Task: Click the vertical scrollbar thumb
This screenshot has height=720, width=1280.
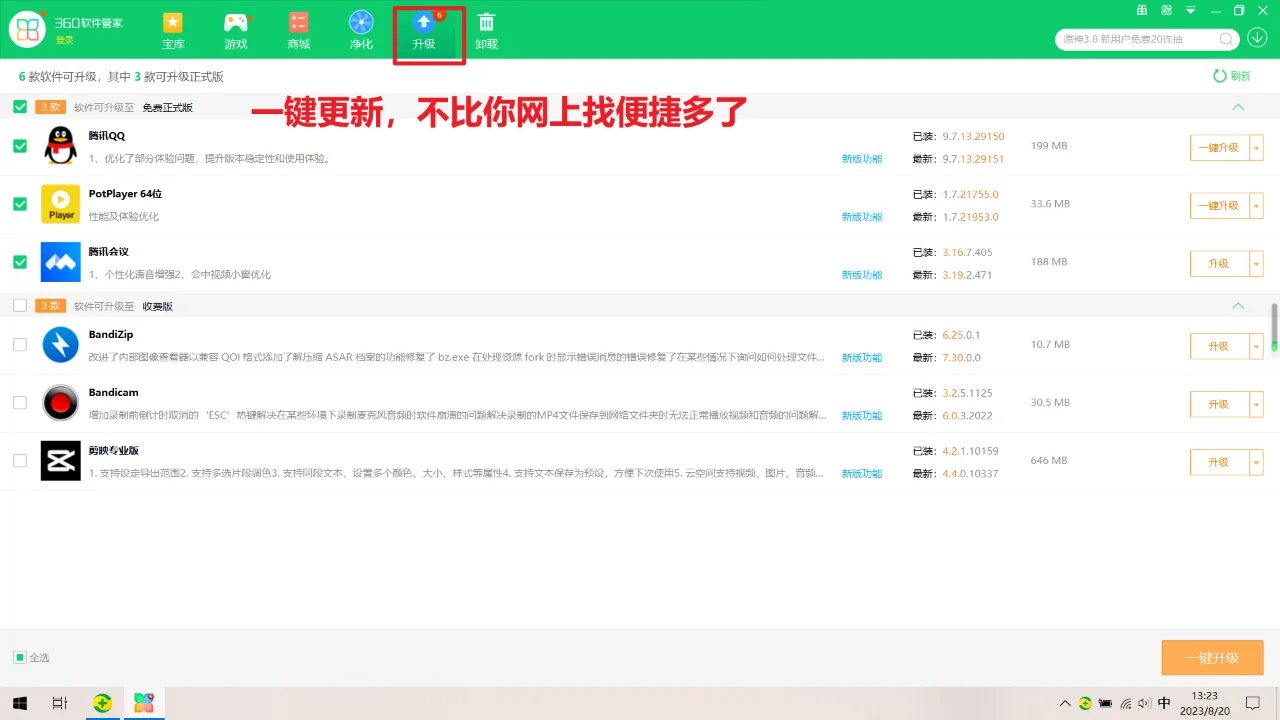Action: [x=1274, y=328]
